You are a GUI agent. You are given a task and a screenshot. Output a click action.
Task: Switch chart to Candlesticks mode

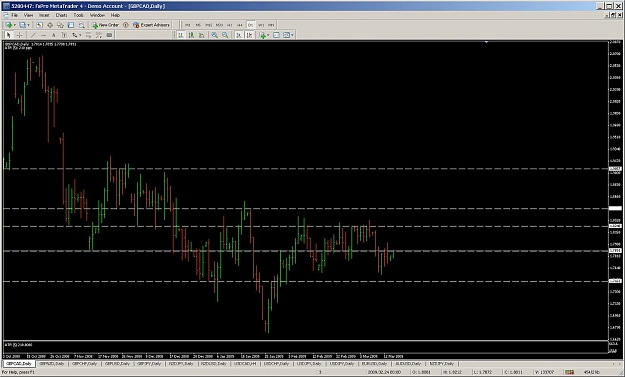click(192, 35)
